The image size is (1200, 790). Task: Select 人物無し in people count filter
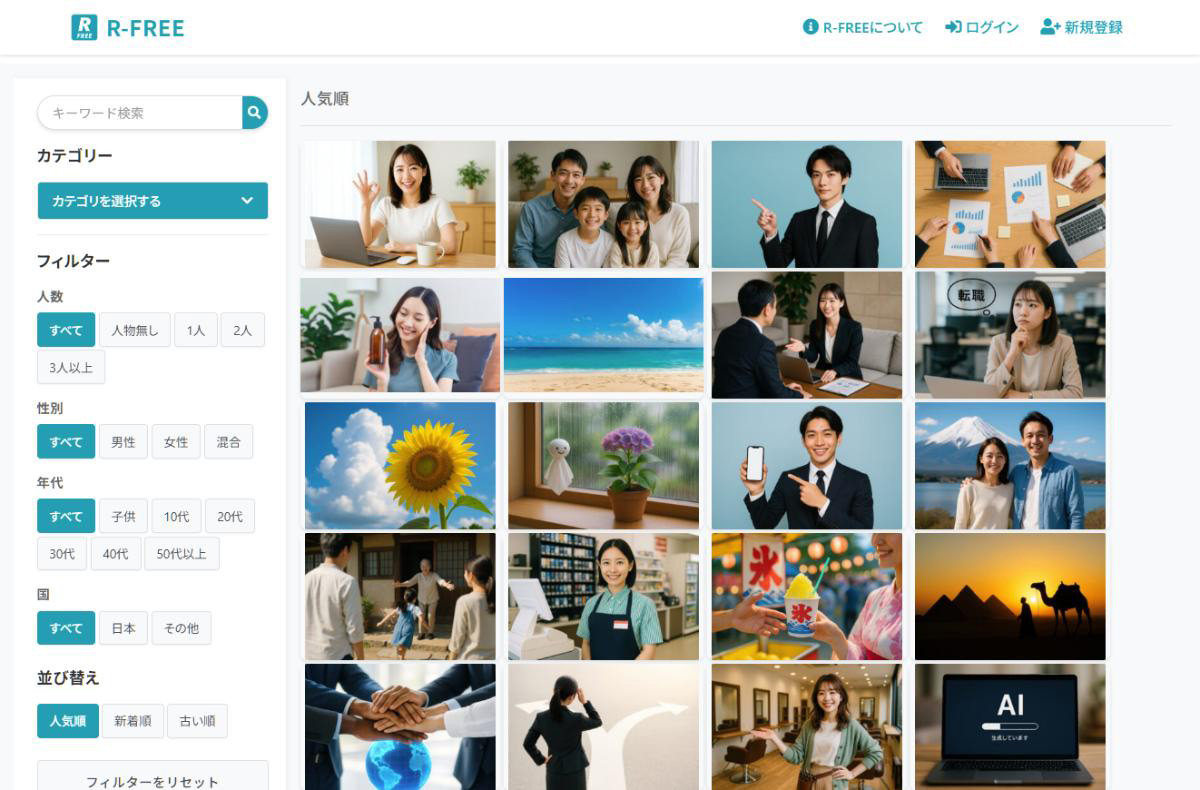pos(134,330)
